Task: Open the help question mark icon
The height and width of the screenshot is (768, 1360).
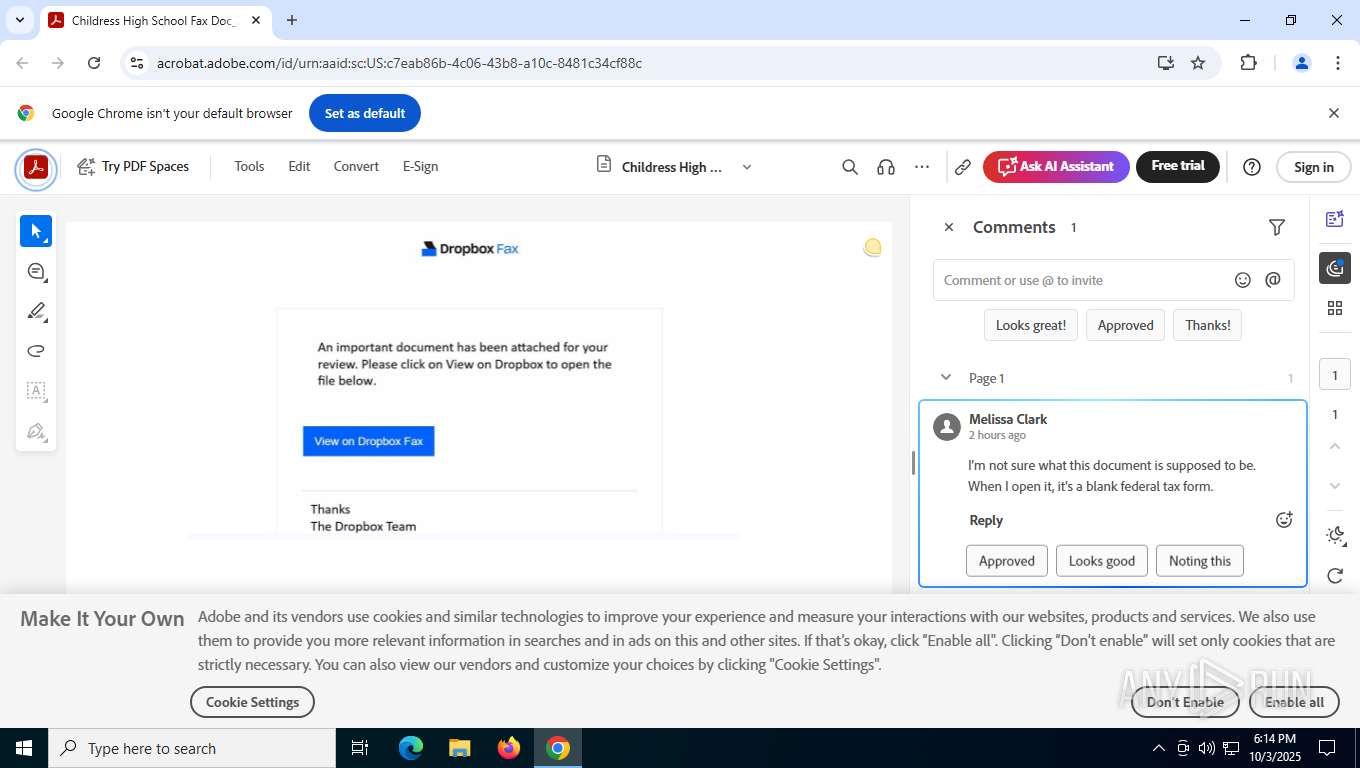Action: click(x=1252, y=167)
